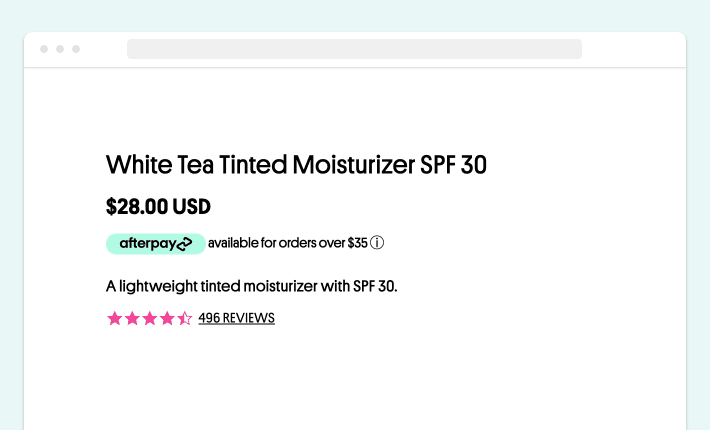710x430 pixels.
Task: Click the White Tea Tinted Moisturizer title
Action: [296, 164]
